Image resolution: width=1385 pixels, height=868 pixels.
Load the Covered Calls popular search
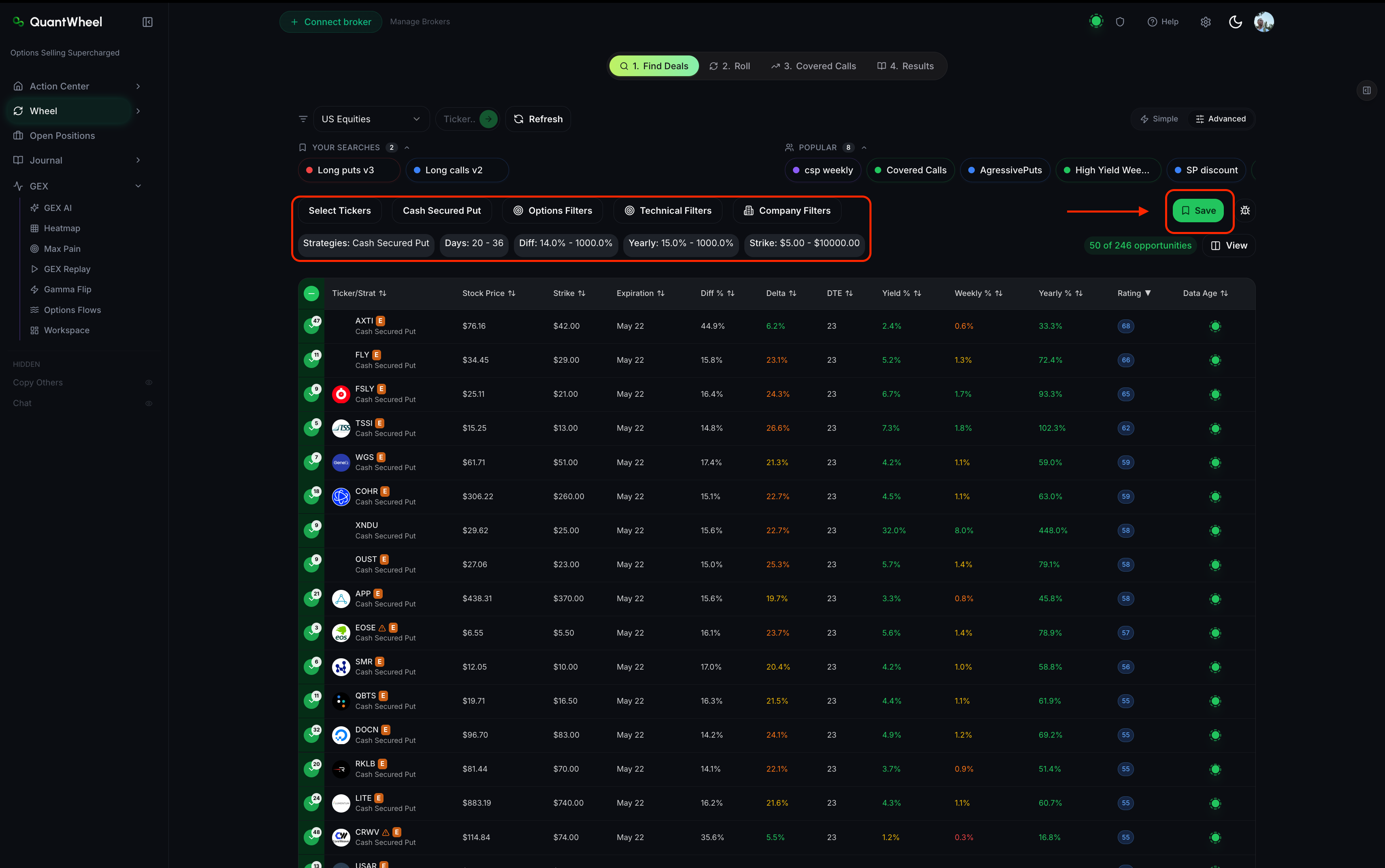tap(911, 170)
